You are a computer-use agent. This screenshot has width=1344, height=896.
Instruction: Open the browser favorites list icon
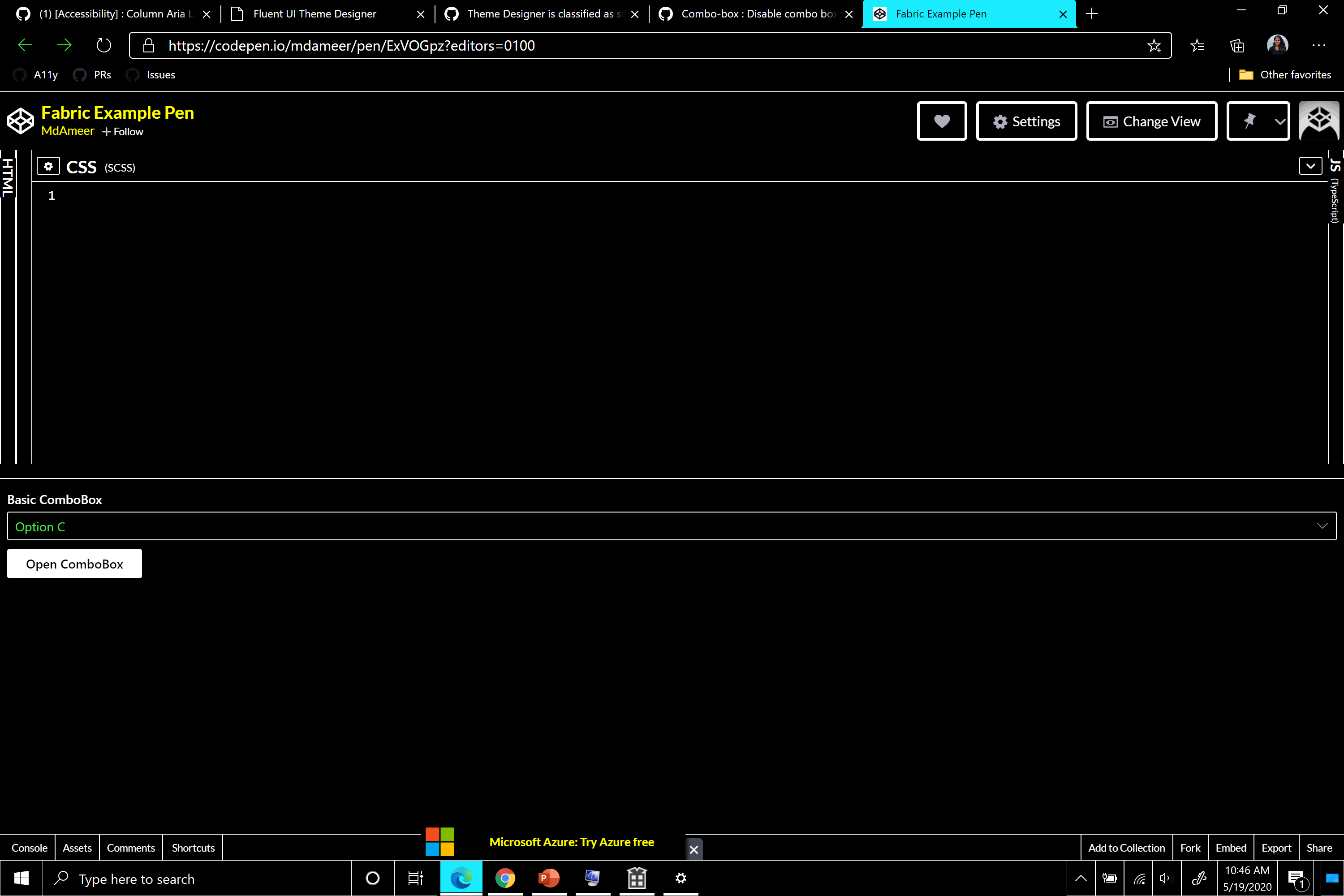coord(1198,45)
